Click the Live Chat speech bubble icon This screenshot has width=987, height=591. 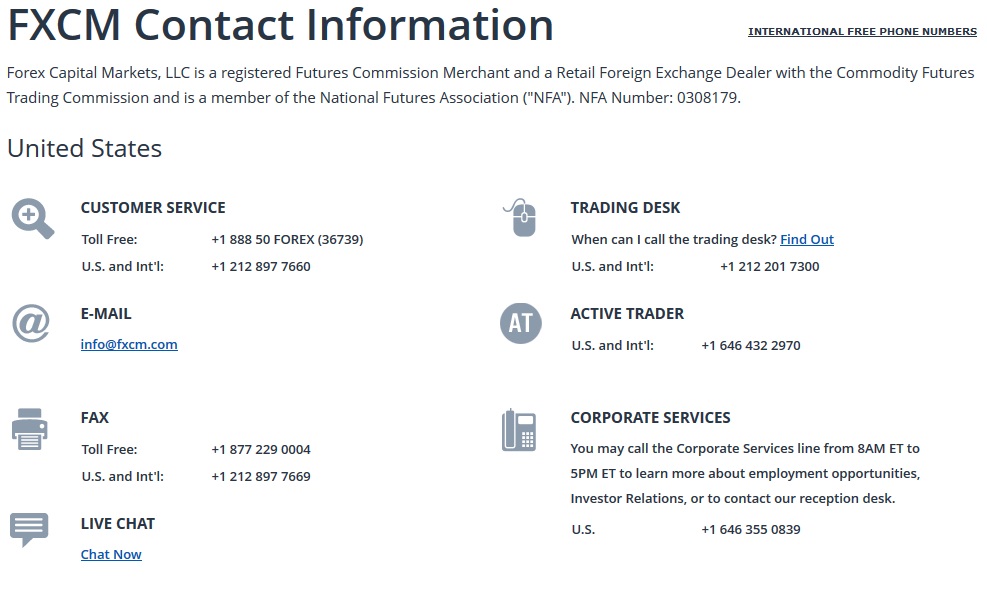(29, 529)
